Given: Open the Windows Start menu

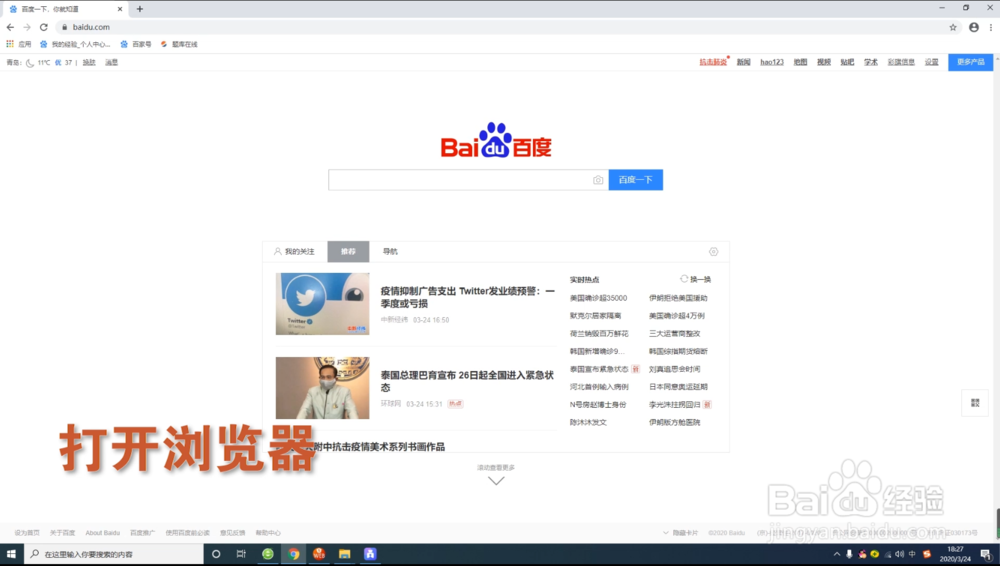Looking at the screenshot, I should [x=11, y=554].
